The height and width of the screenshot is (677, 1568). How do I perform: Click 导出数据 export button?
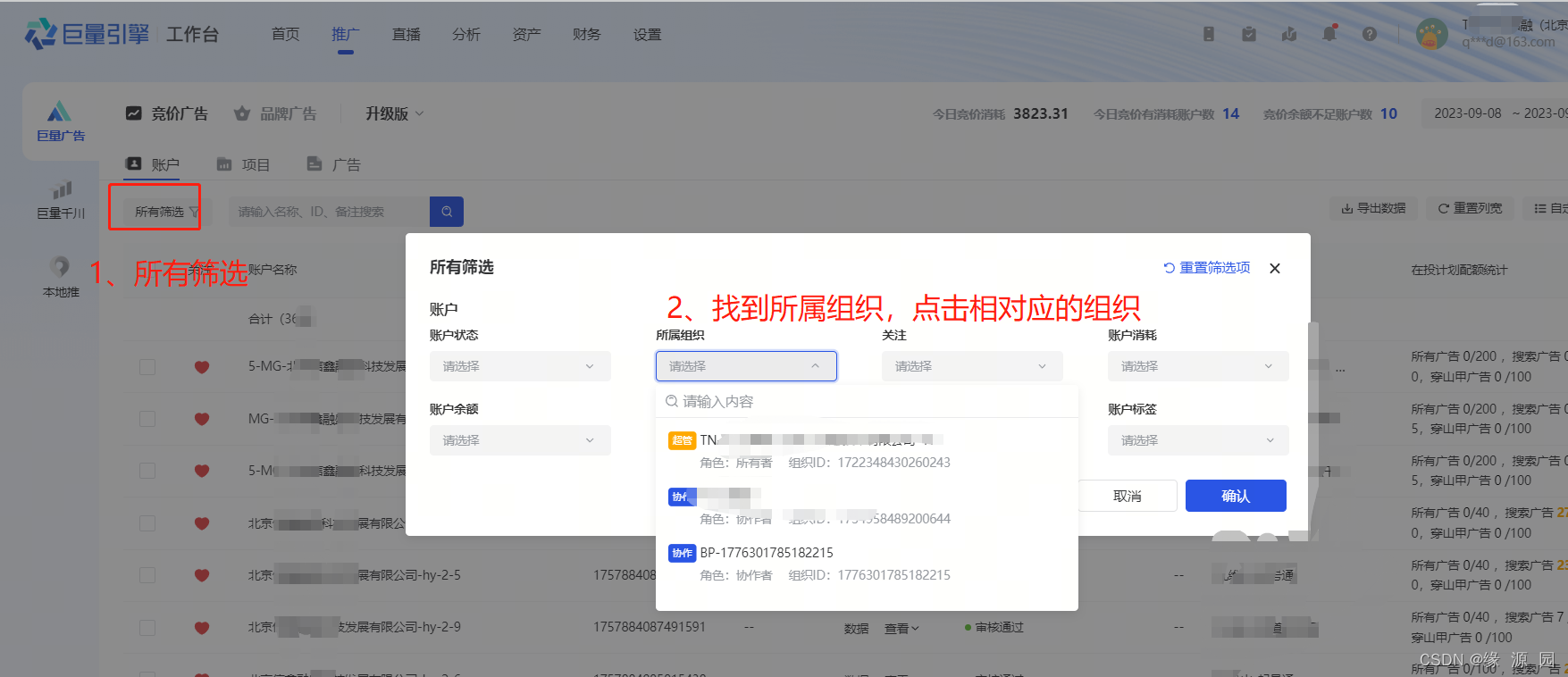pos(1373,208)
